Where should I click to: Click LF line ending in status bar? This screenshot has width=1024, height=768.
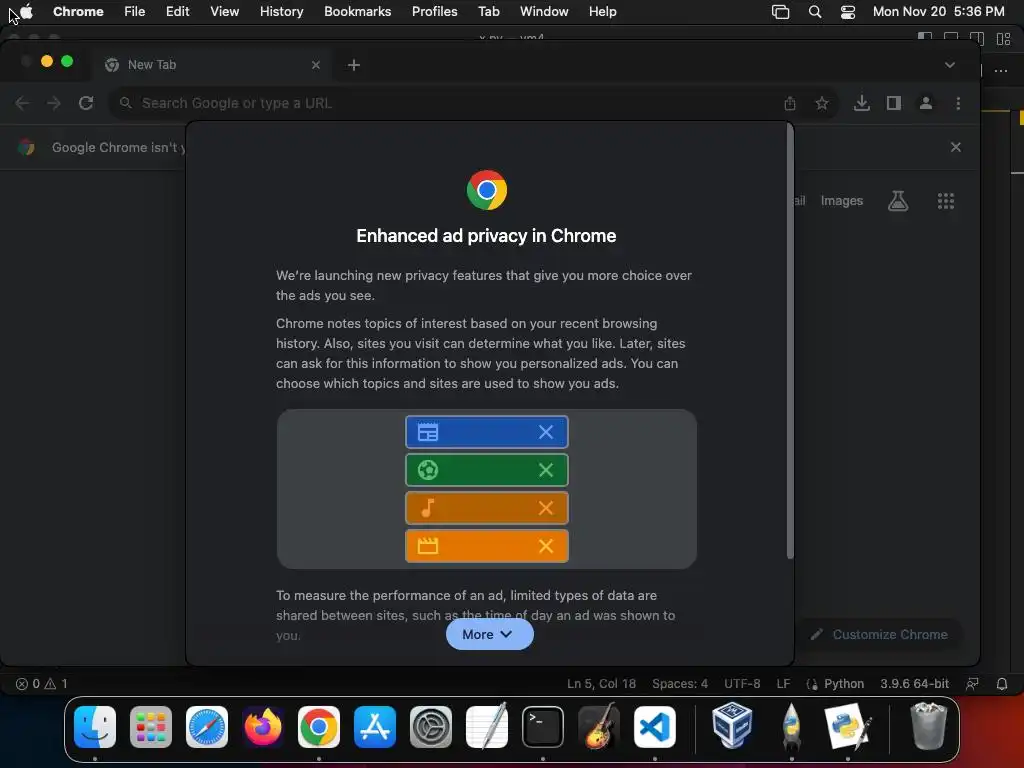(783, 684)
